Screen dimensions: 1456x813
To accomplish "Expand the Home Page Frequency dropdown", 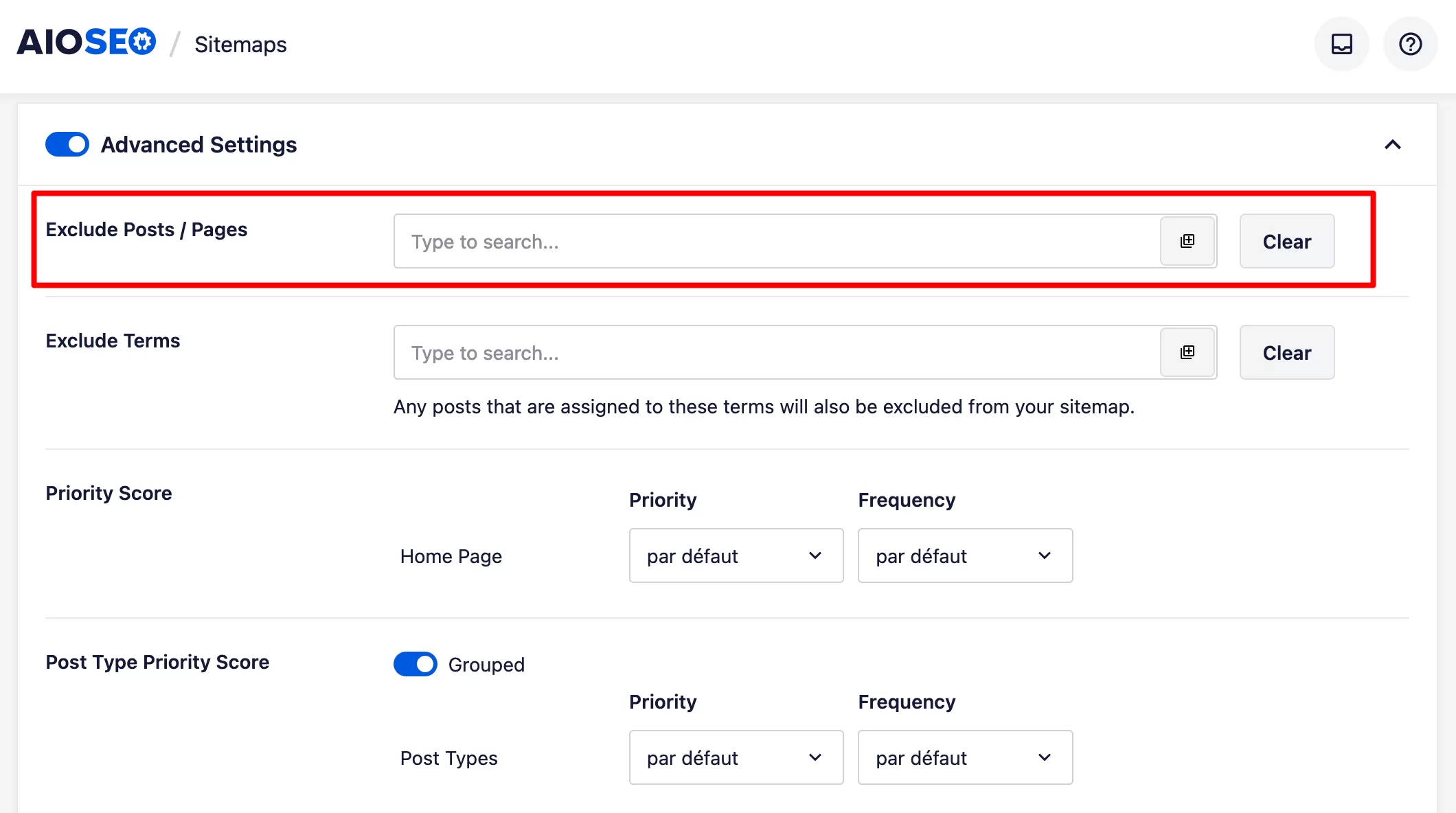I will click(x=963, y=556).
